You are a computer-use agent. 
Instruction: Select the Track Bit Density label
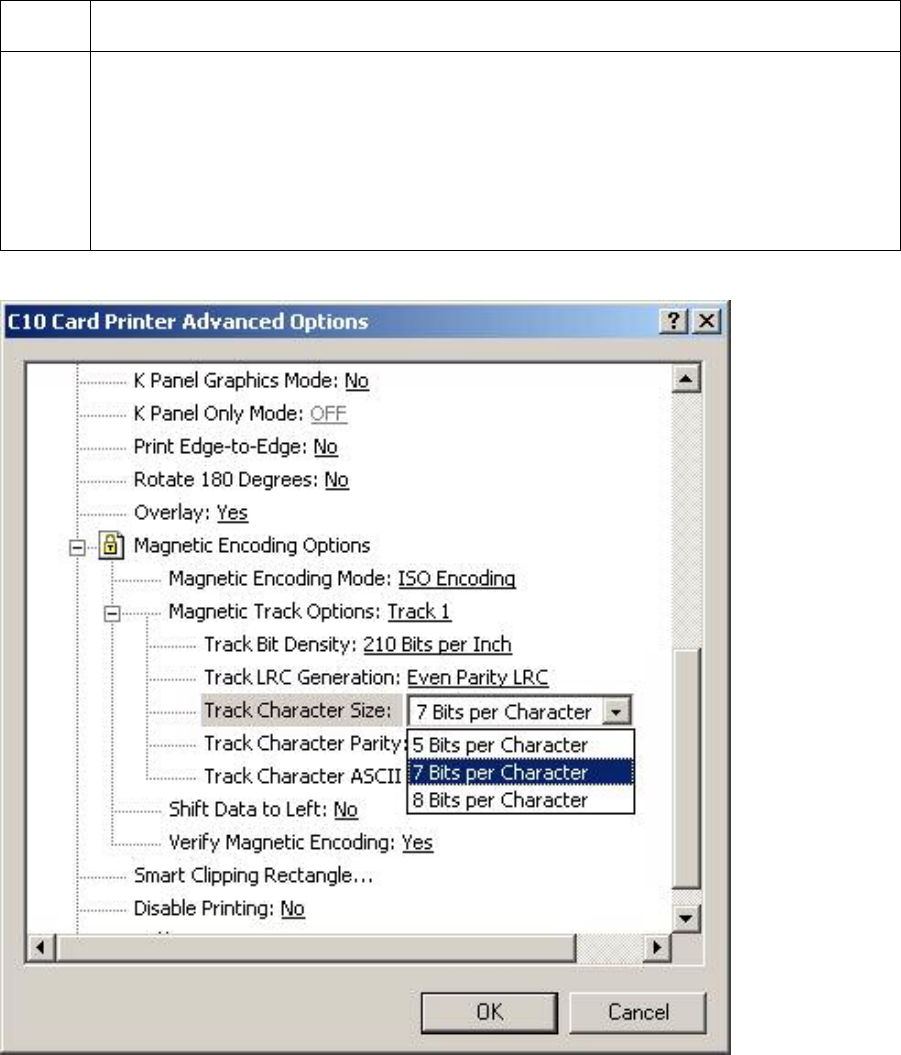click(x=281, y=645)
